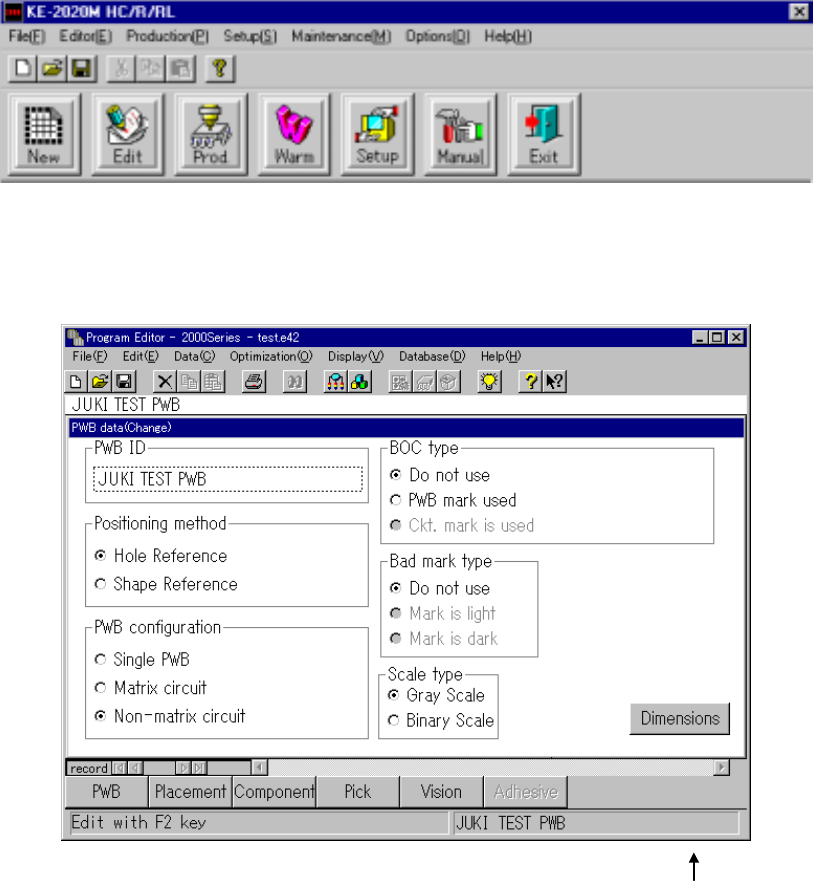
Task: Switch to the Placement tab
Action: pyautogui.click(x=190, y=792)
